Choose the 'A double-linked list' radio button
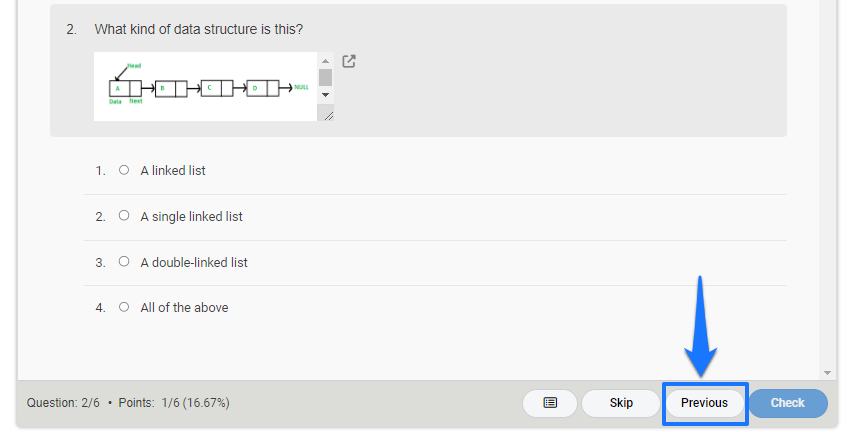This screenshot has height=432, width=864. 124,261
